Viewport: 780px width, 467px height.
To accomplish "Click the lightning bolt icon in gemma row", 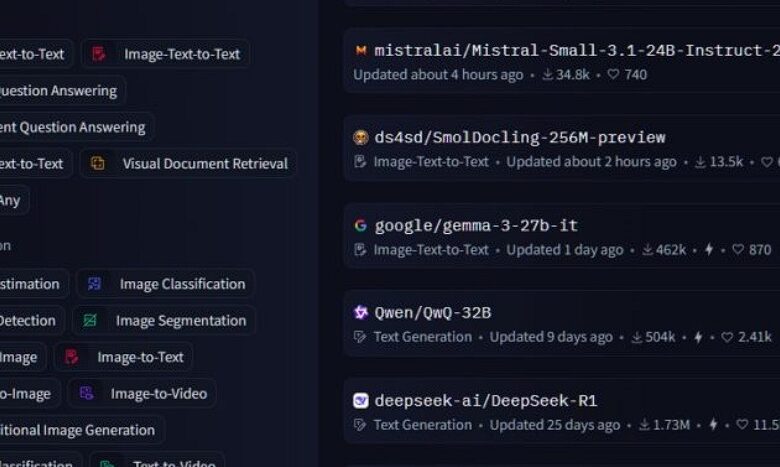I will coord(709,250).
